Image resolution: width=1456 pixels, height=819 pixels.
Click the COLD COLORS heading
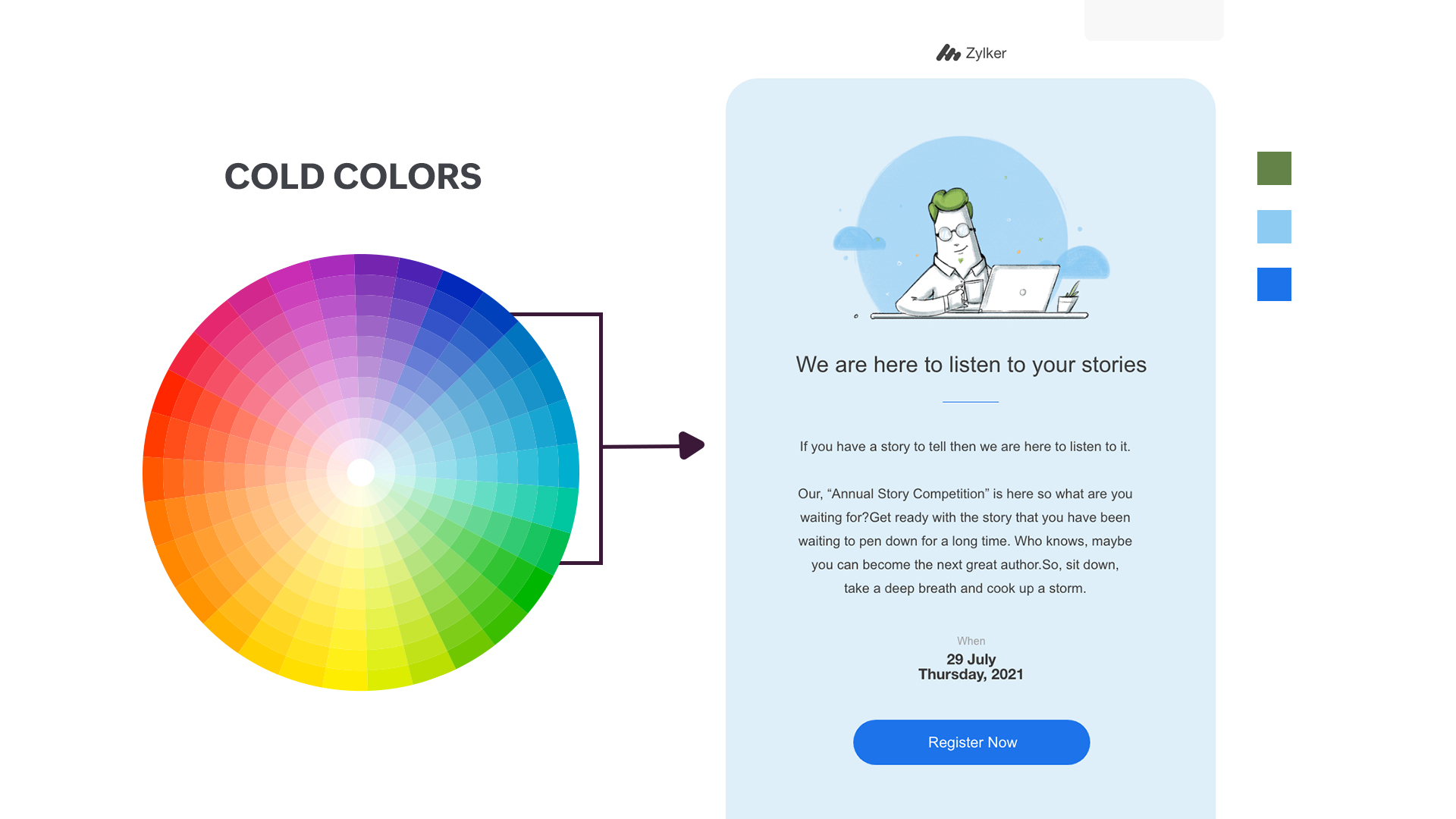tap(353, 177)
